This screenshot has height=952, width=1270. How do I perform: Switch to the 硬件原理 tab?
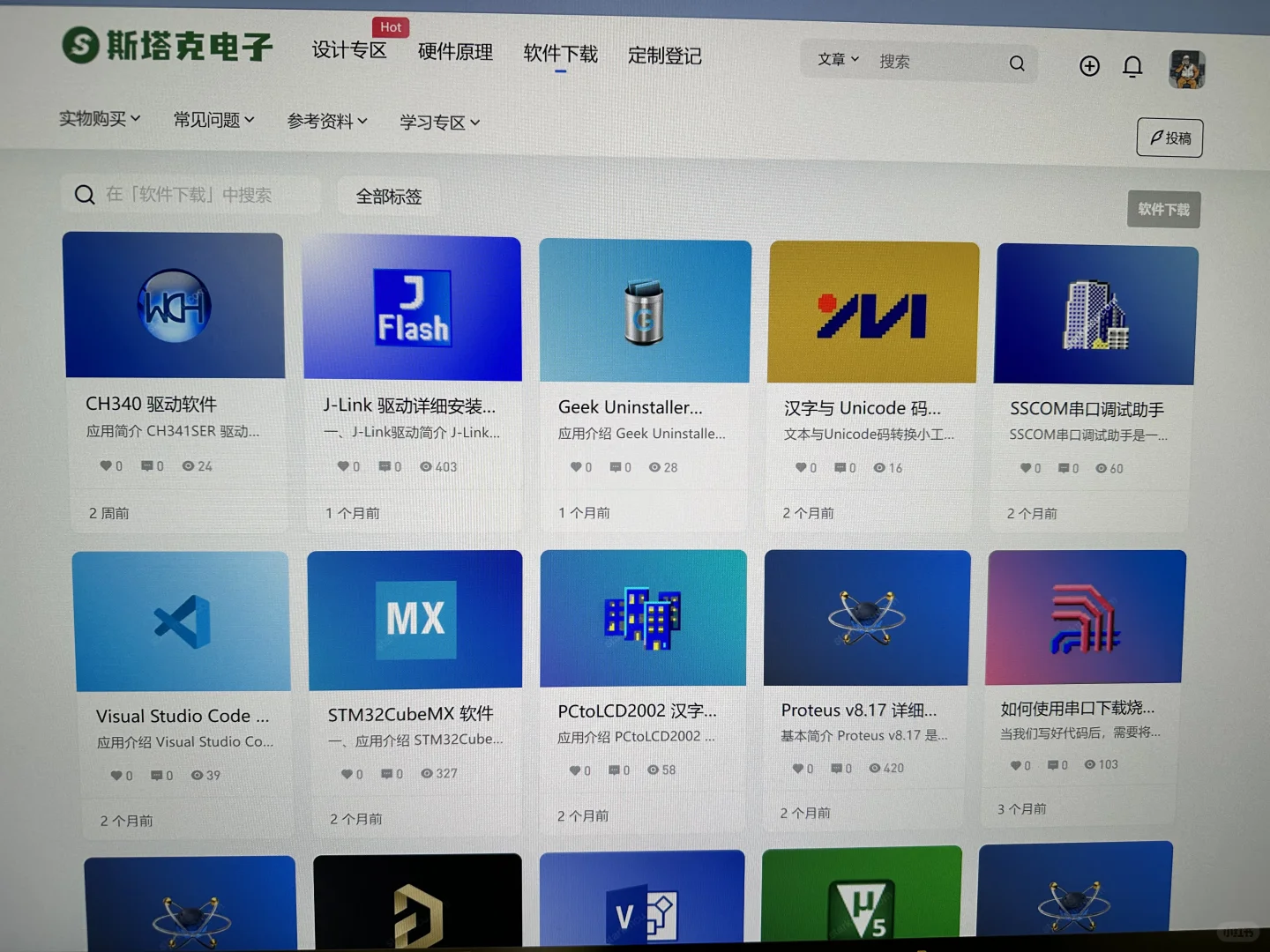pyautogui.click(x=454, y=53)
